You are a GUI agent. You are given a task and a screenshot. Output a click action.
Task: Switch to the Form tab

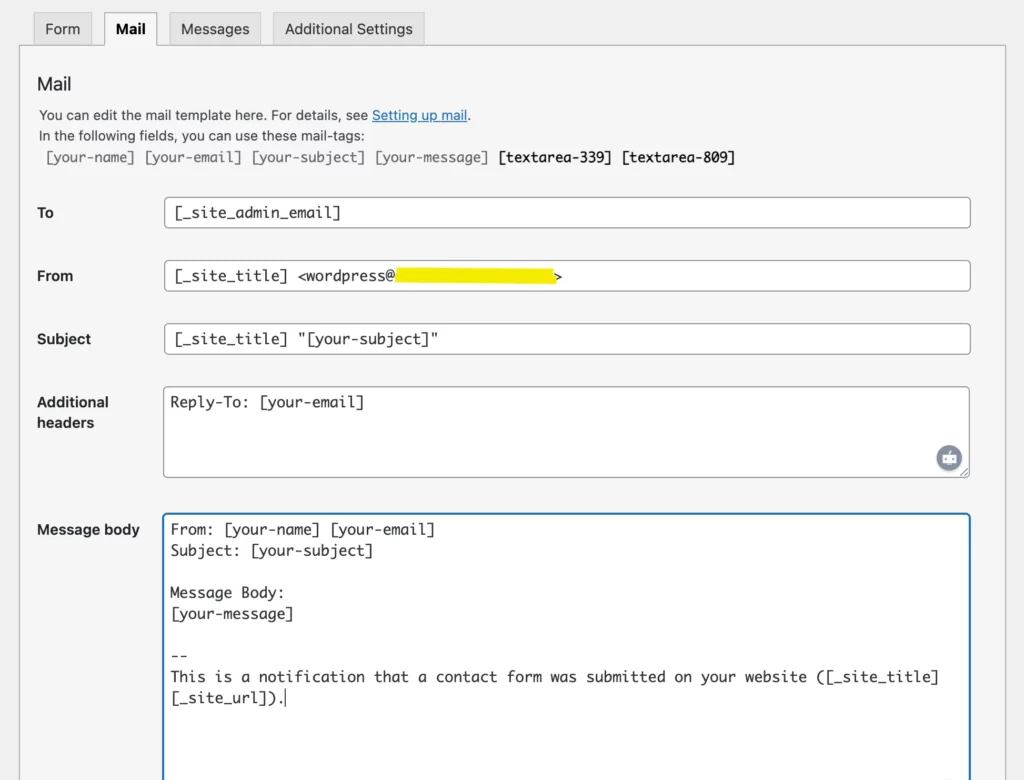63,29
